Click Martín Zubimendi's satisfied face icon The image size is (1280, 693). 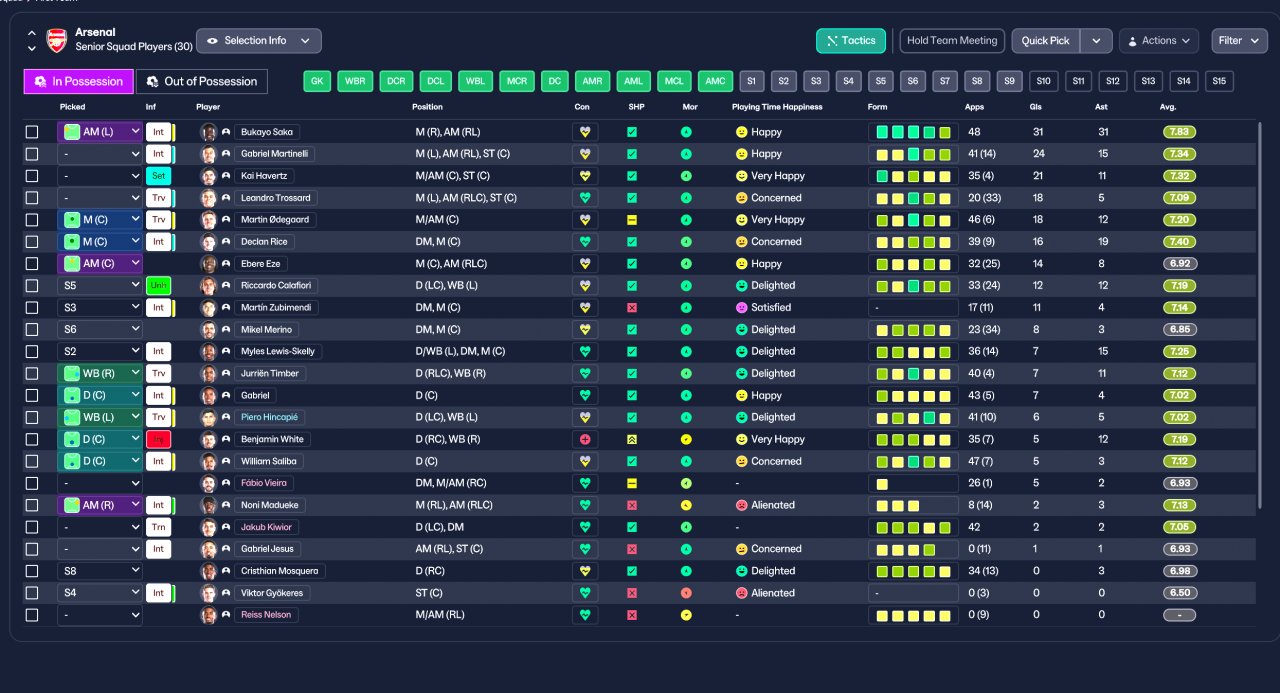[x=742, y=308]
